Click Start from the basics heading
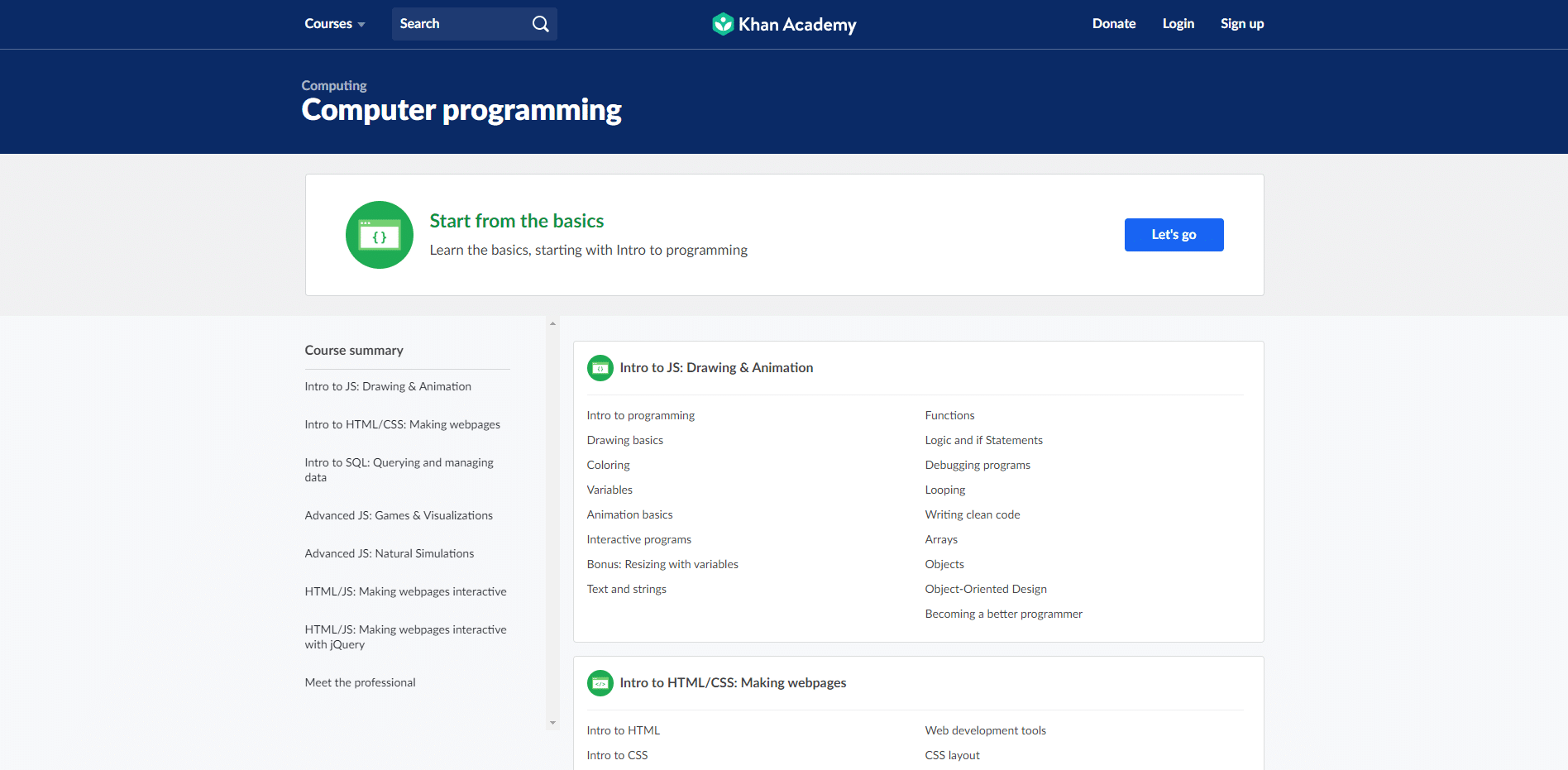This screenshot has height=770, width=1568. 517,221
